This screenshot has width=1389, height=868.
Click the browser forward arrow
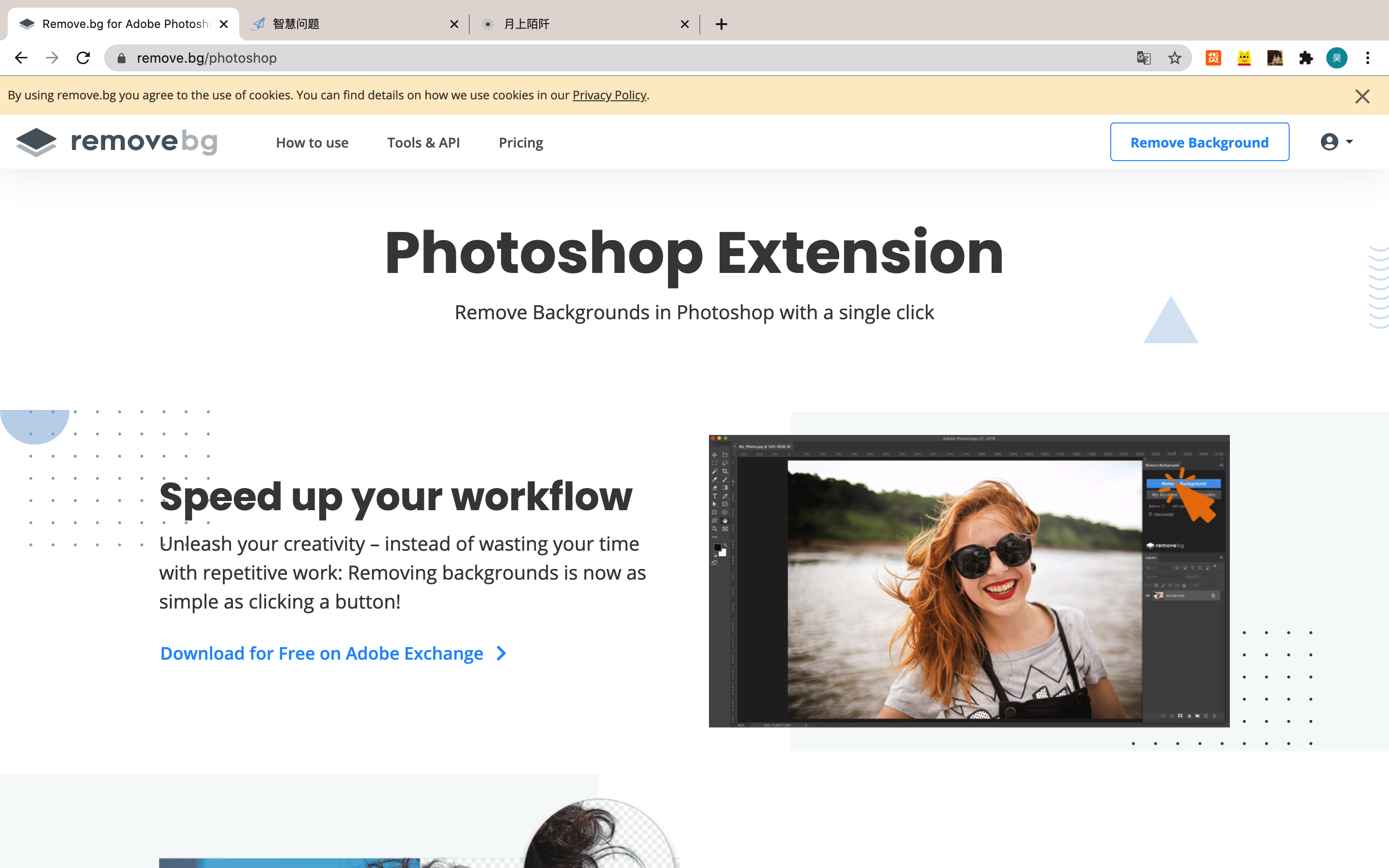pyautogui.click(x=52, y=58)
